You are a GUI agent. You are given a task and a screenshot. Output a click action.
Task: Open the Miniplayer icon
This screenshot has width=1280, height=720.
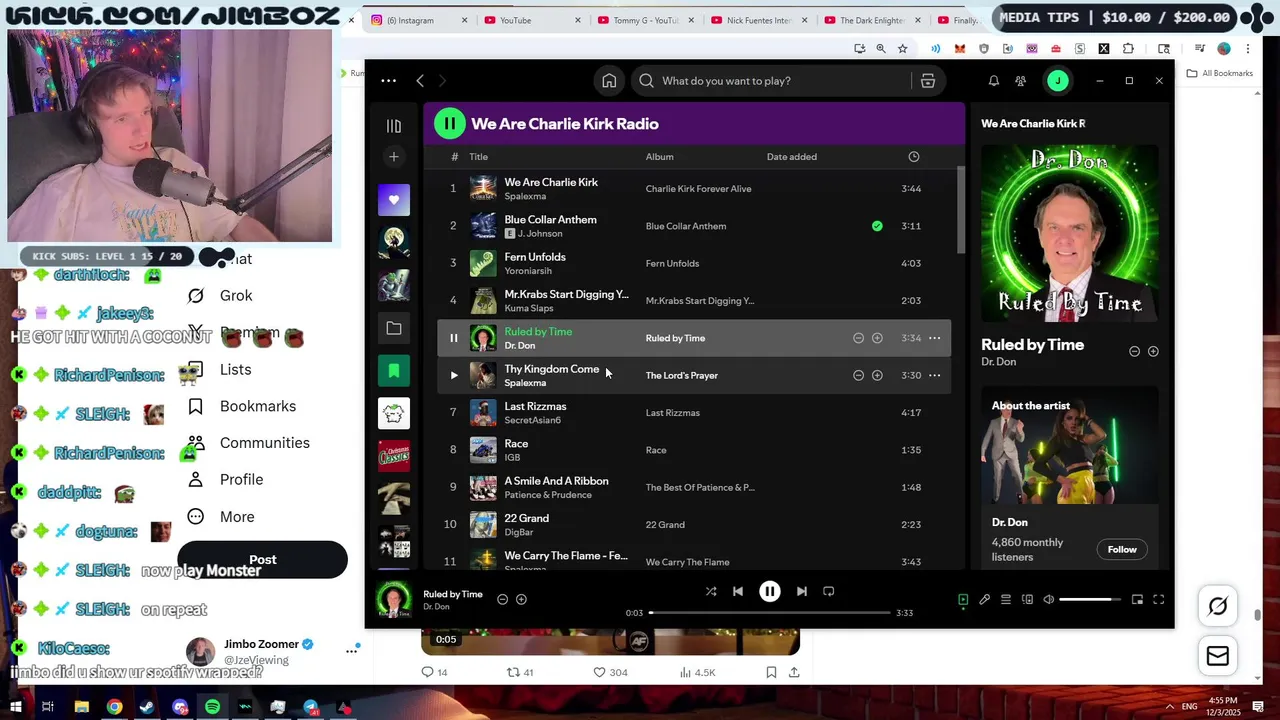[1137, 599]
